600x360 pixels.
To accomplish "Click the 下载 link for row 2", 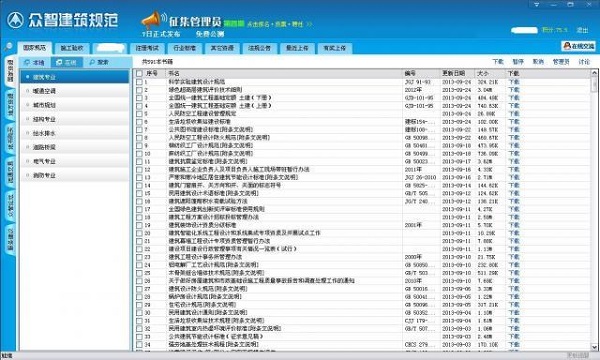I will click(x=514, y=90).
